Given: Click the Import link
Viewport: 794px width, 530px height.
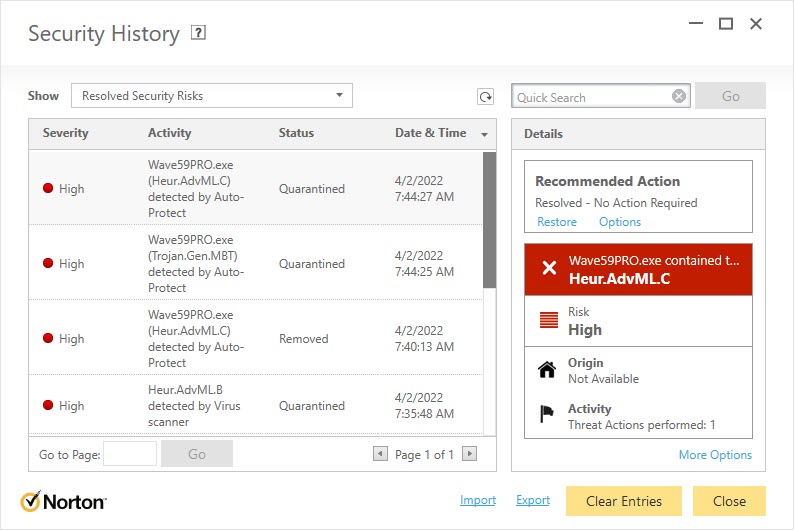Looking at the screenshot, I should pos(478,500).
